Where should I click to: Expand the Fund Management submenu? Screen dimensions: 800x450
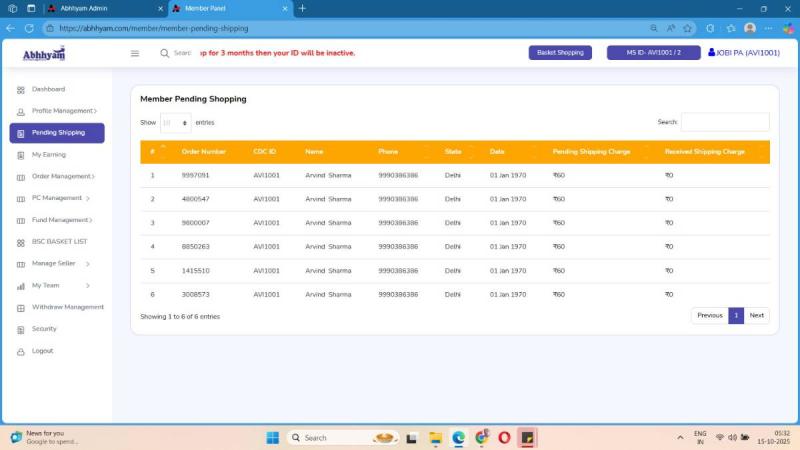point(62,220)
